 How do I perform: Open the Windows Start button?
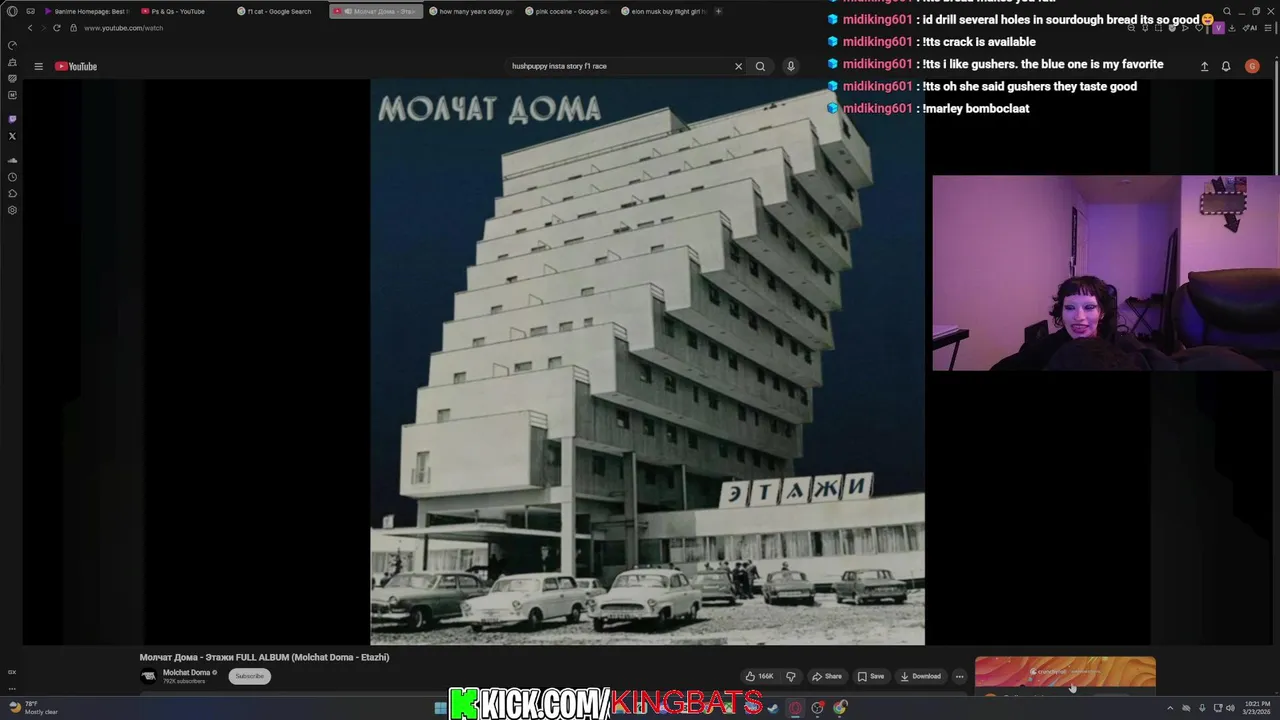[x=440, y=707]
